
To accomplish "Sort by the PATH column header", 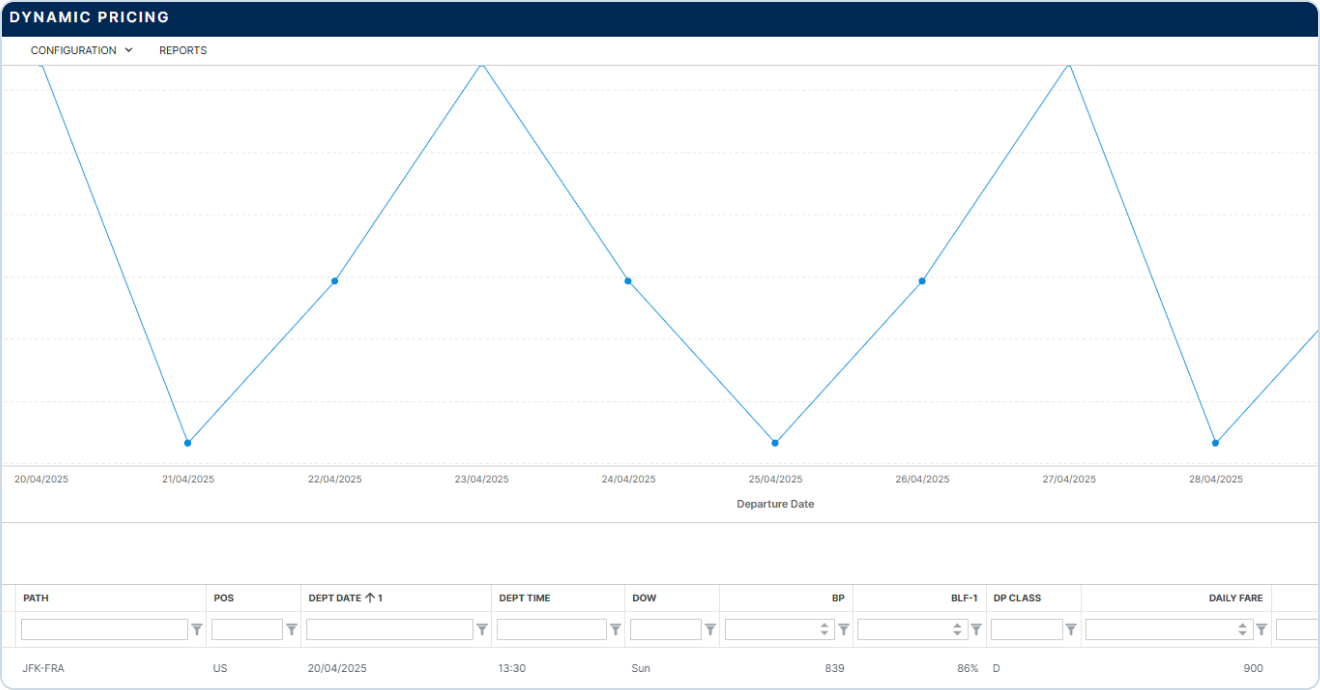I will click(36, 598).
